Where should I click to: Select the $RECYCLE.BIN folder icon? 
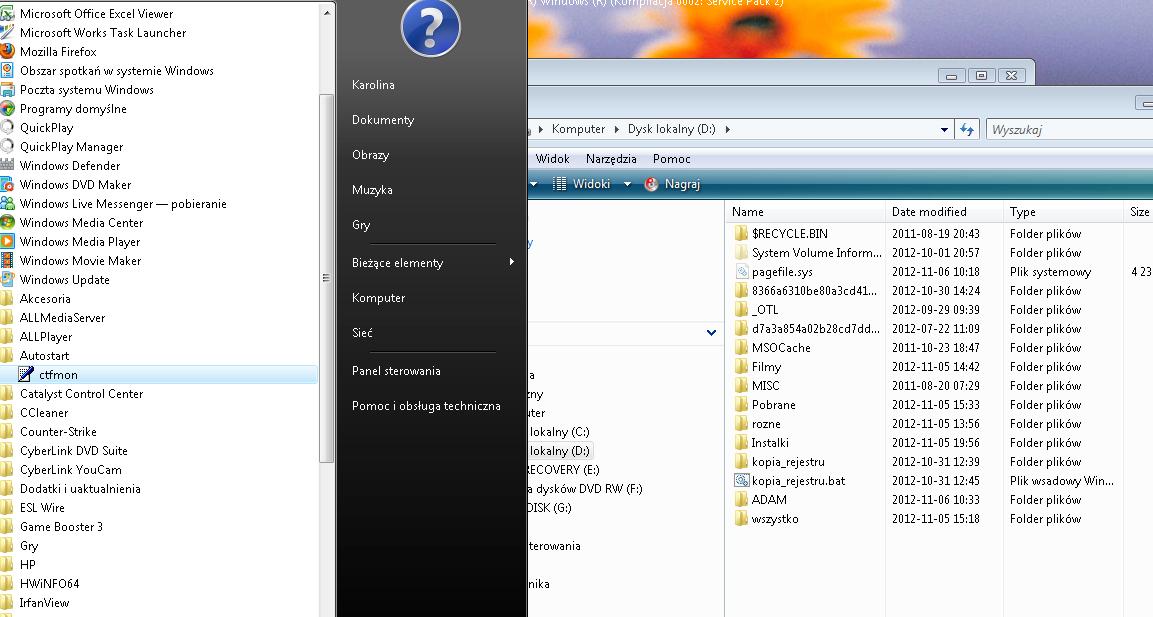click(741, 233)
